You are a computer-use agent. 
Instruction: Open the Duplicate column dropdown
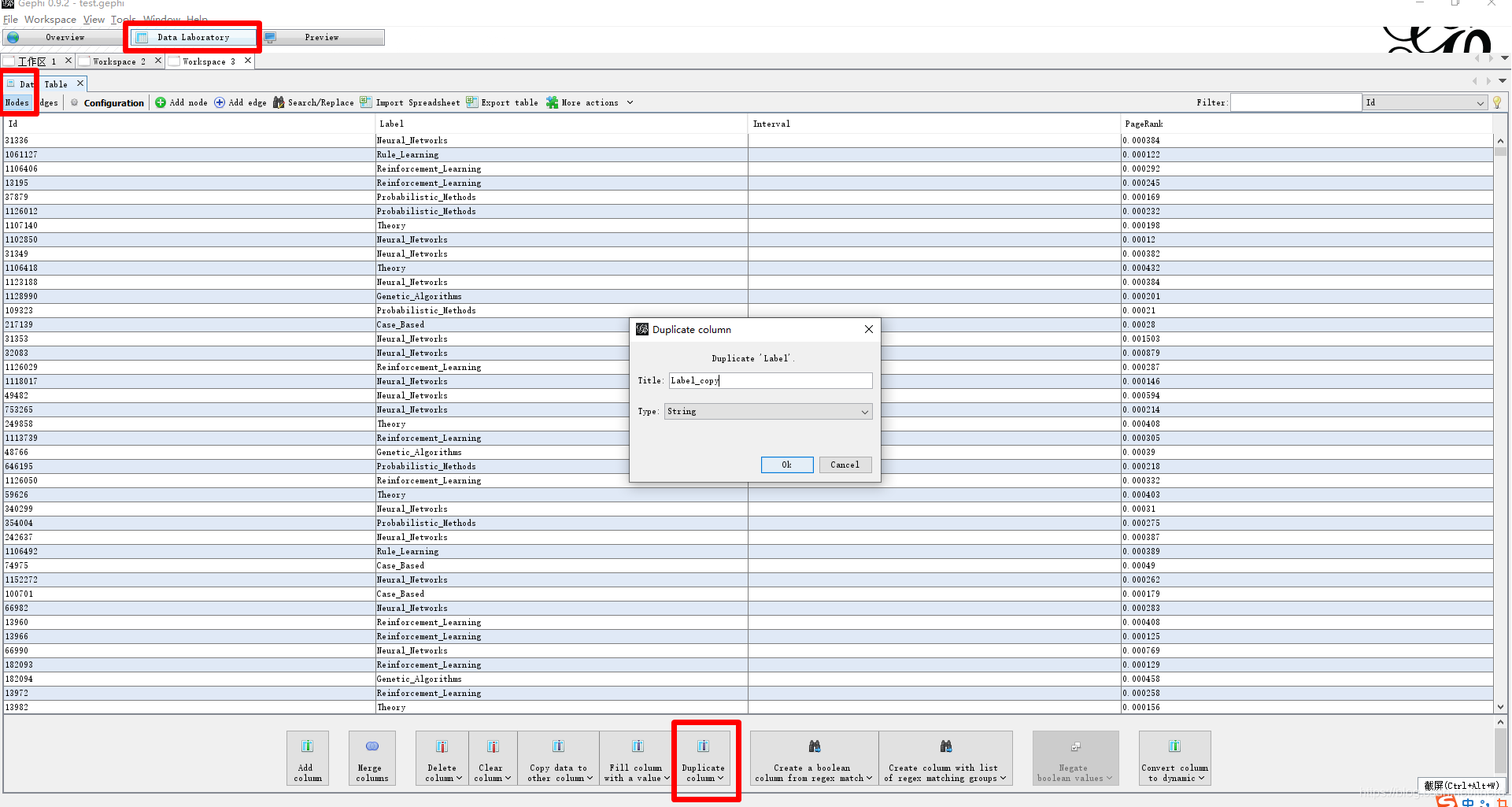pos(704,758)
